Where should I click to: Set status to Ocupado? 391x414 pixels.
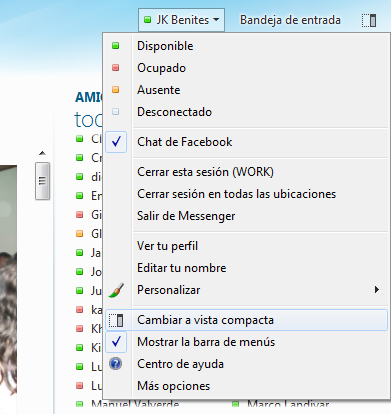tap(247, 68)
